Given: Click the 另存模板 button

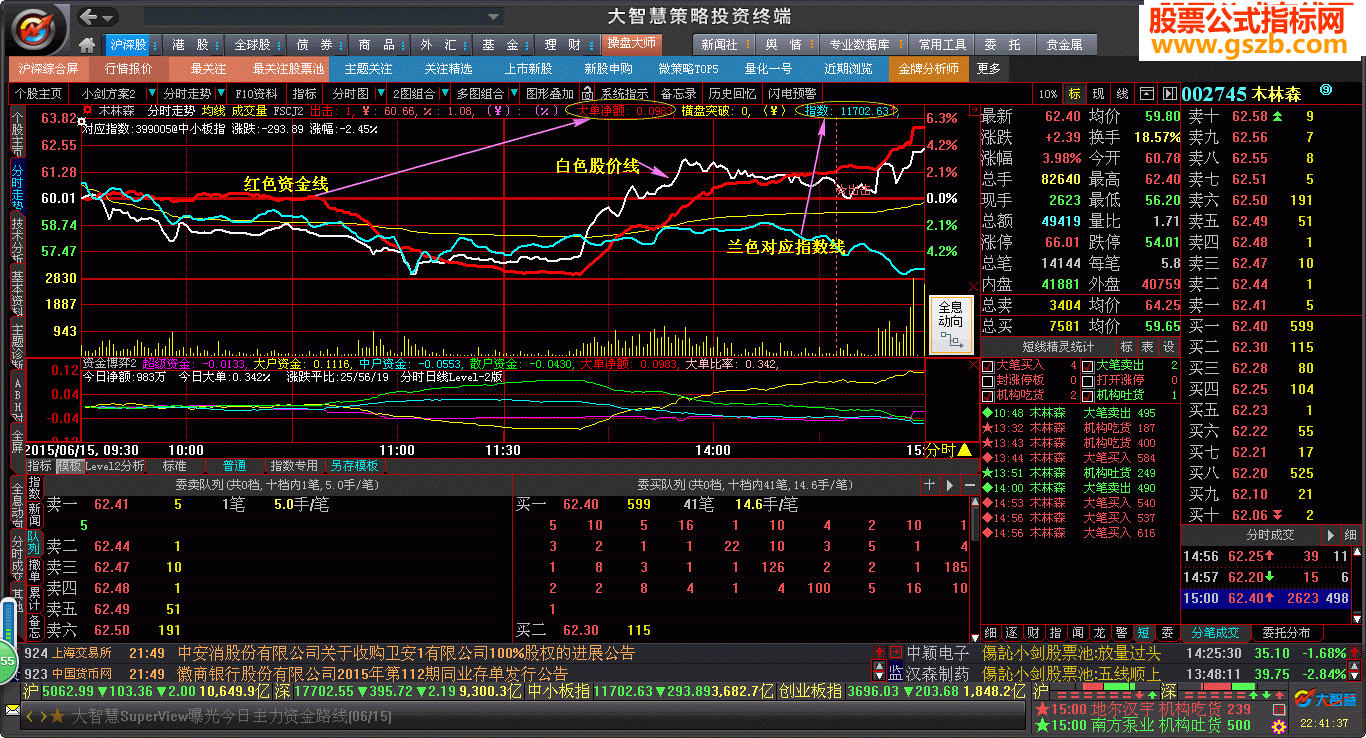Looking at the screenshot, I should (355, 466).
